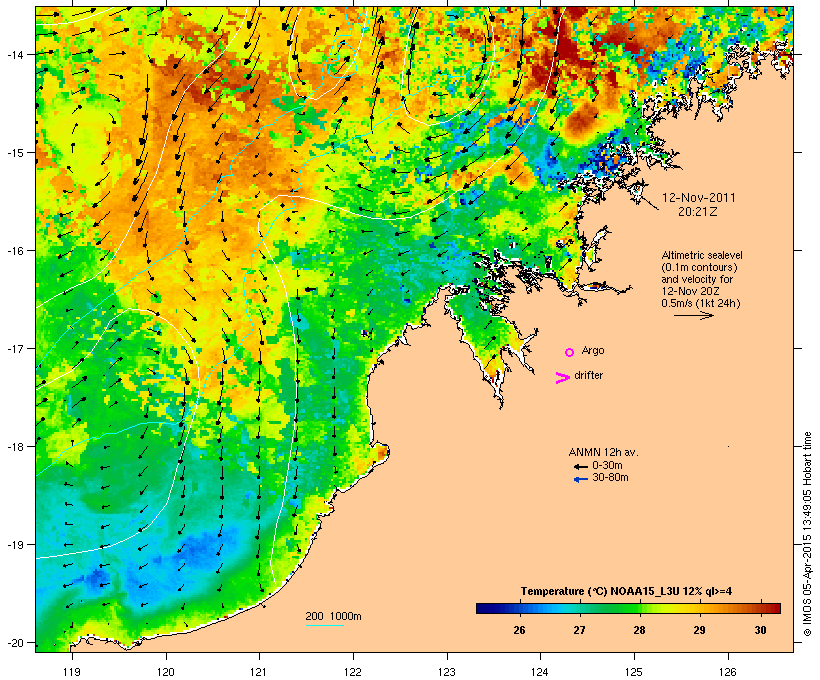This screenshot has height=680, width=820.
Task: Click the colorbar tick label 29
Action: pos(699,630)
